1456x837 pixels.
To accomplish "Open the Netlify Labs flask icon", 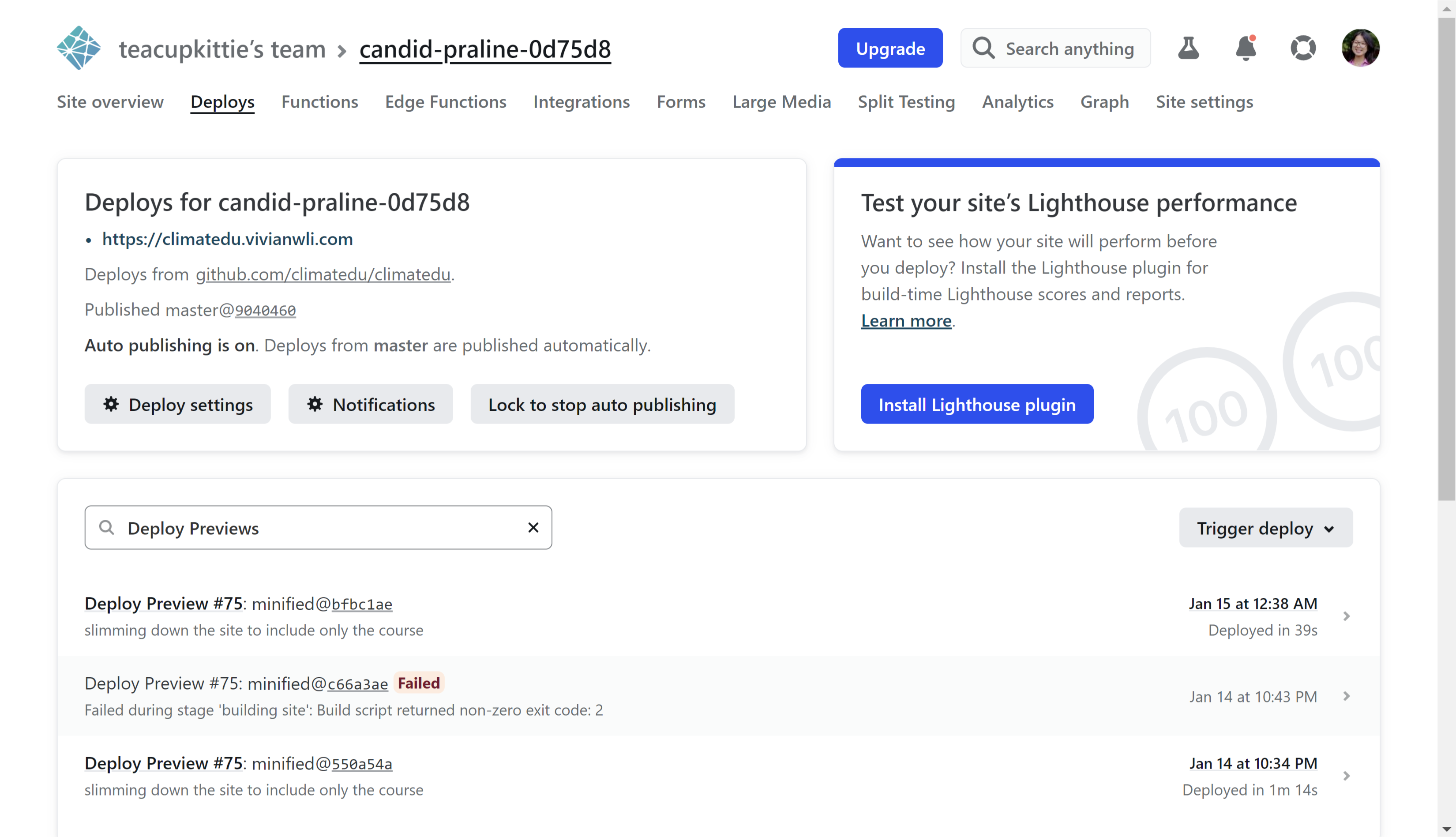I will tap(1188, 48).
